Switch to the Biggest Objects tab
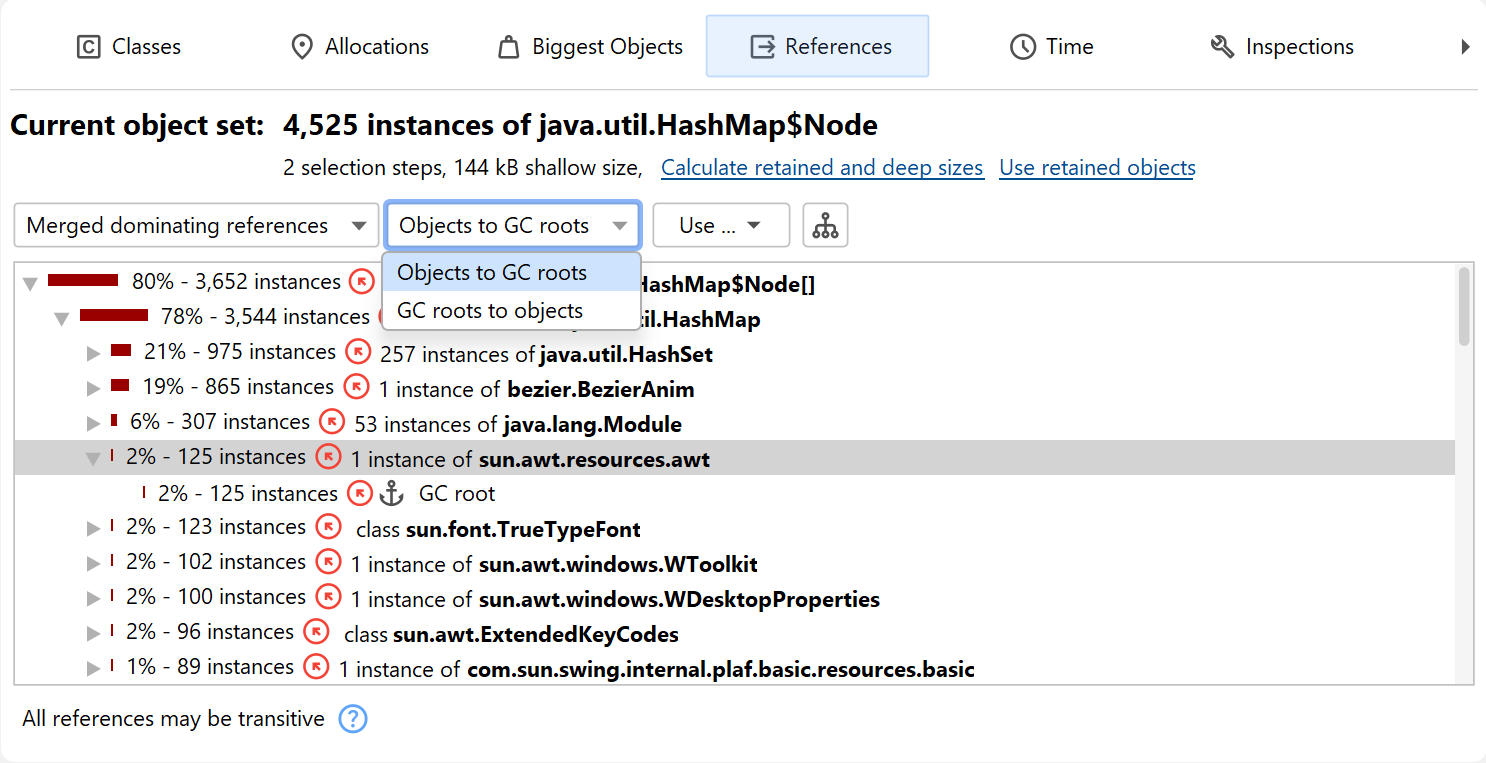Viewport: 1486px width, 763px height. (591, 47)
